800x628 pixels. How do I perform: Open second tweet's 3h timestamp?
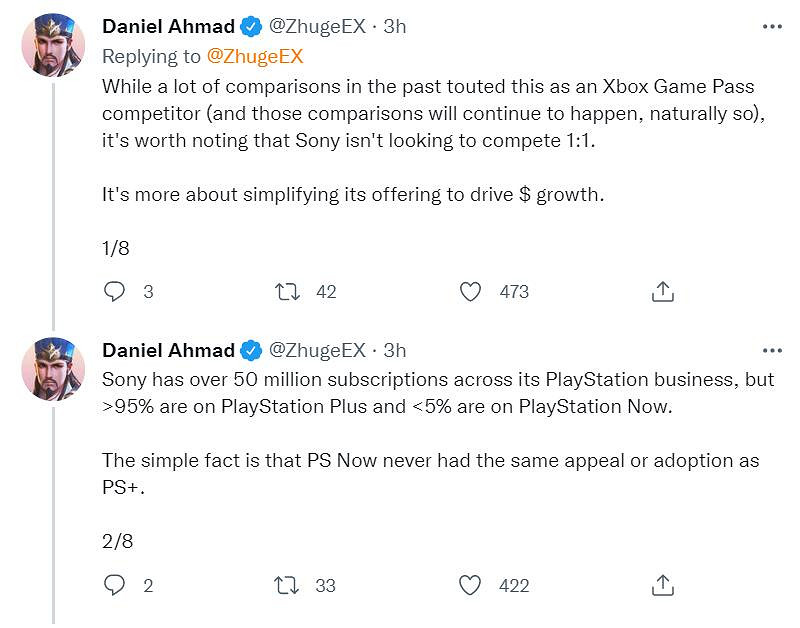point(395,350)
